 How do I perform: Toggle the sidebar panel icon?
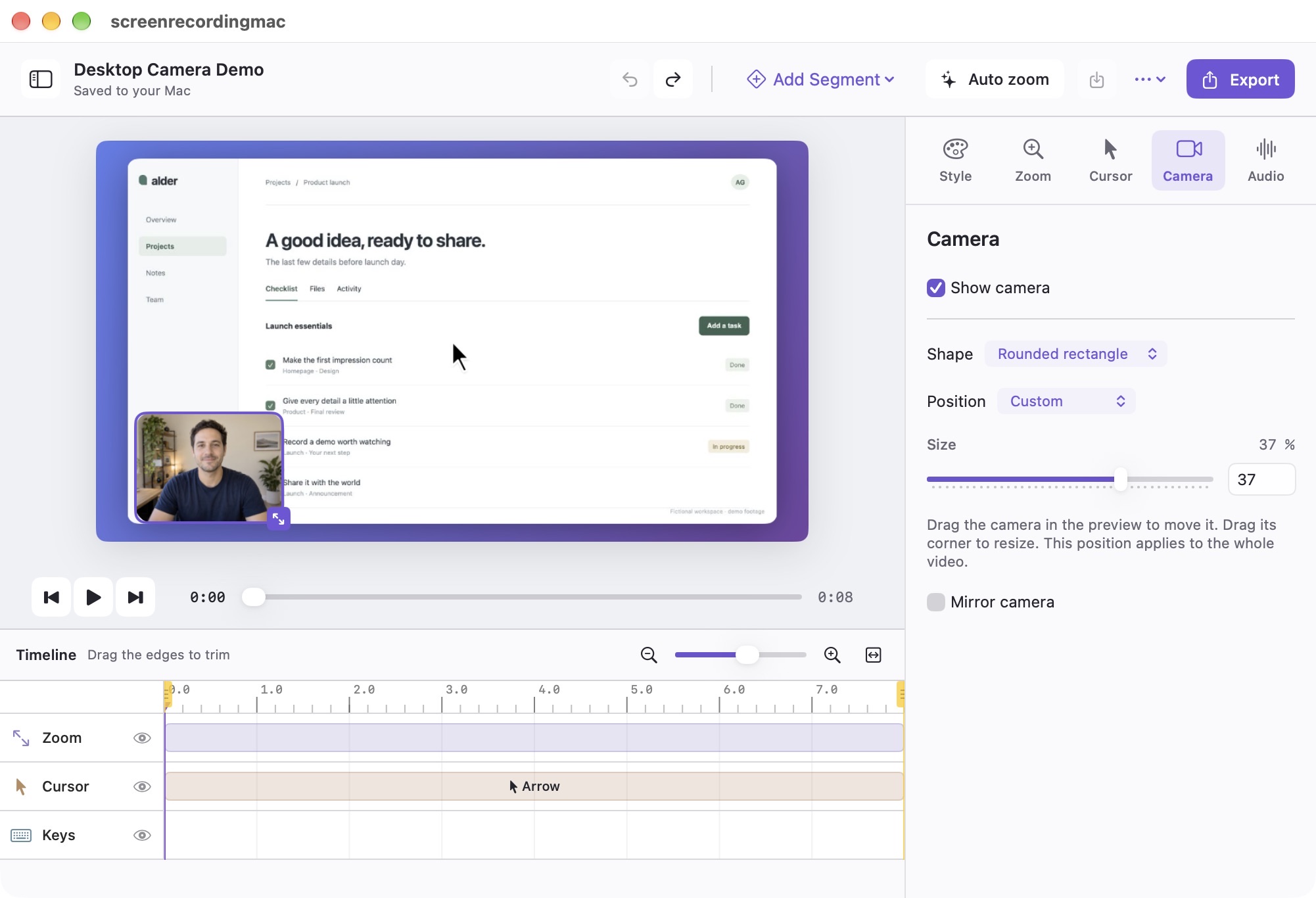(x=41, y=80)
